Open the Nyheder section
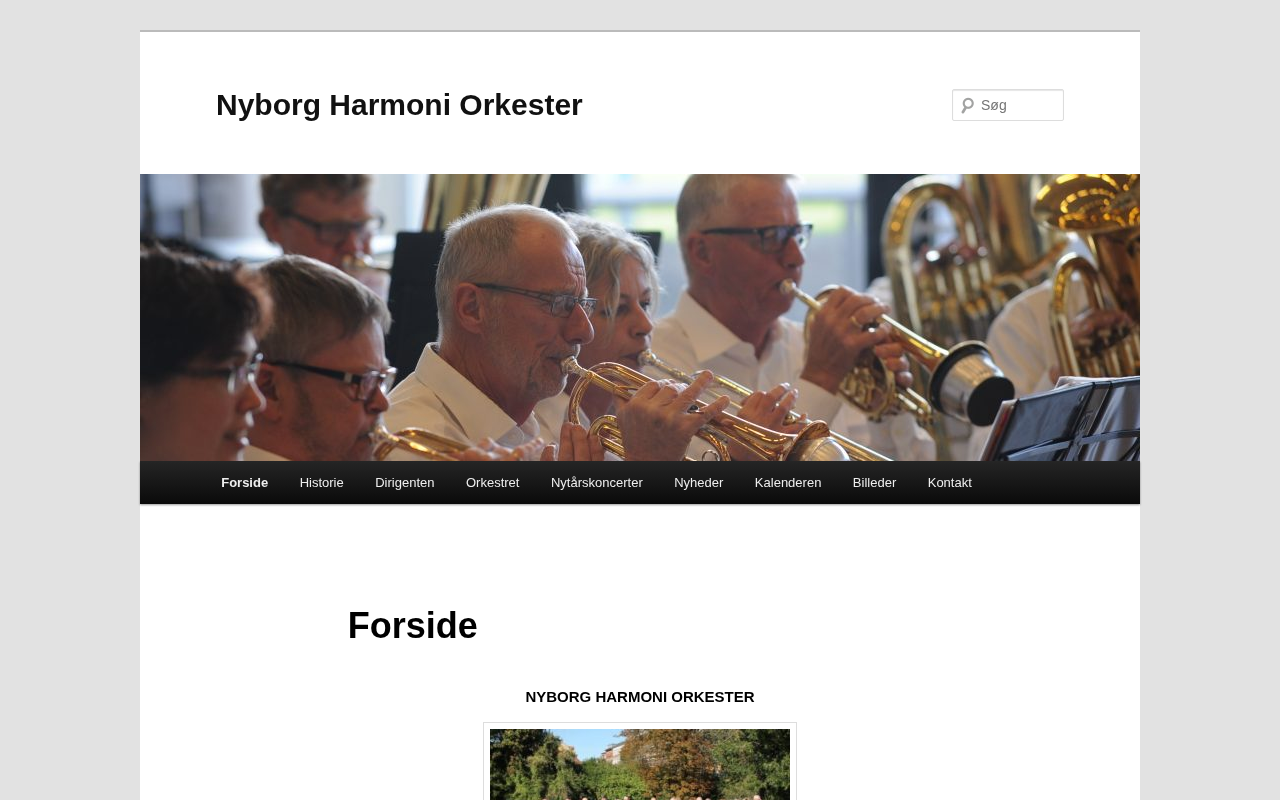The height and width of the screenshot is (800, 1280). coord(699,483)
